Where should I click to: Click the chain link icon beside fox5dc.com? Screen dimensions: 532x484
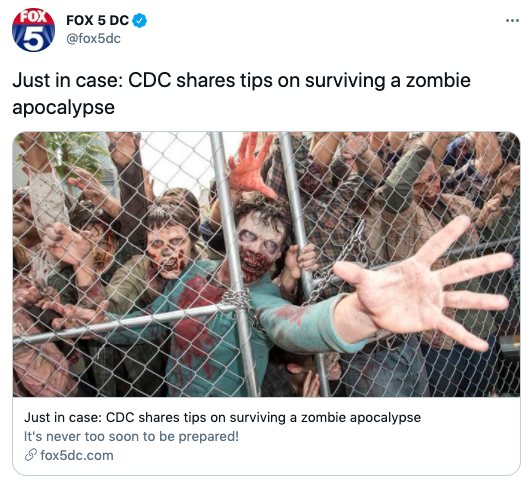[31, 455]
